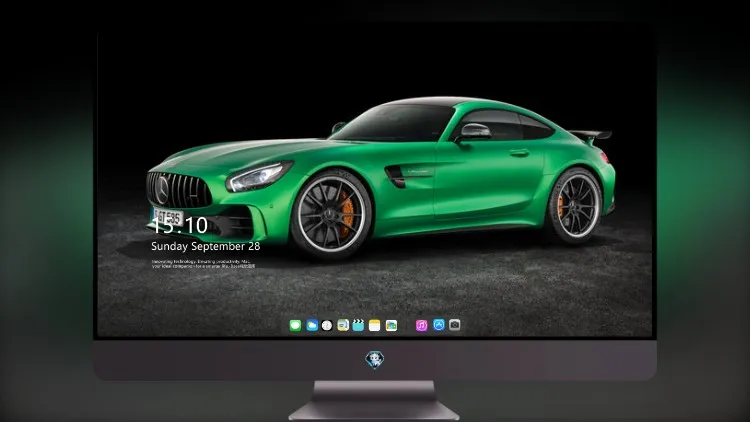The image size is (750, 422).
Task: Click the "Sunday September 28" date text
Action: pyautogui.click(x=206, y=246)
